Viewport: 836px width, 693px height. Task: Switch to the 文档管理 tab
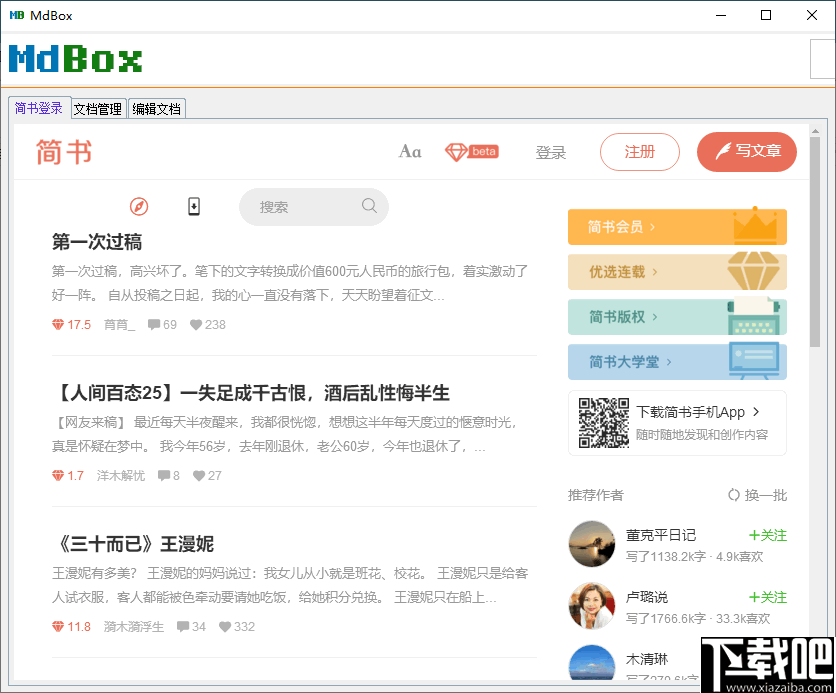(97, 108)
